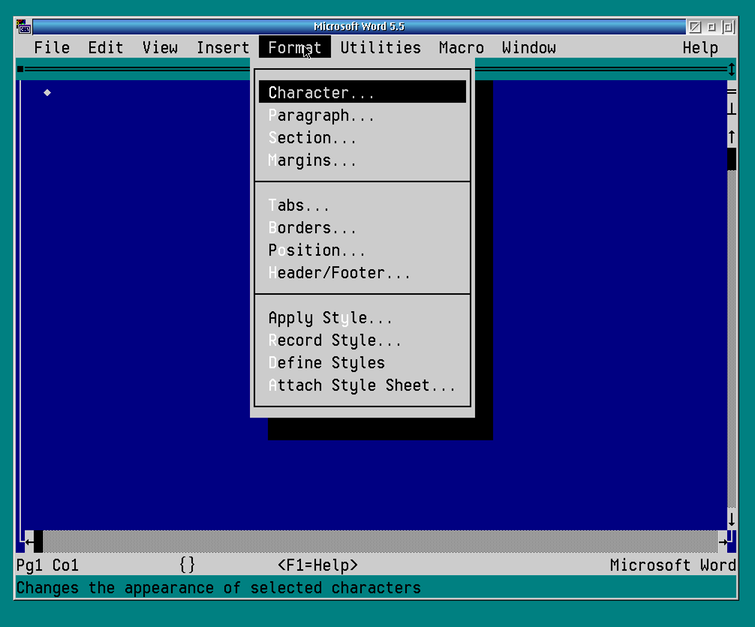The width and height of the screenshot is (755, 627).
Task: Open Header/Footer... option
Action: pos(362,273)
